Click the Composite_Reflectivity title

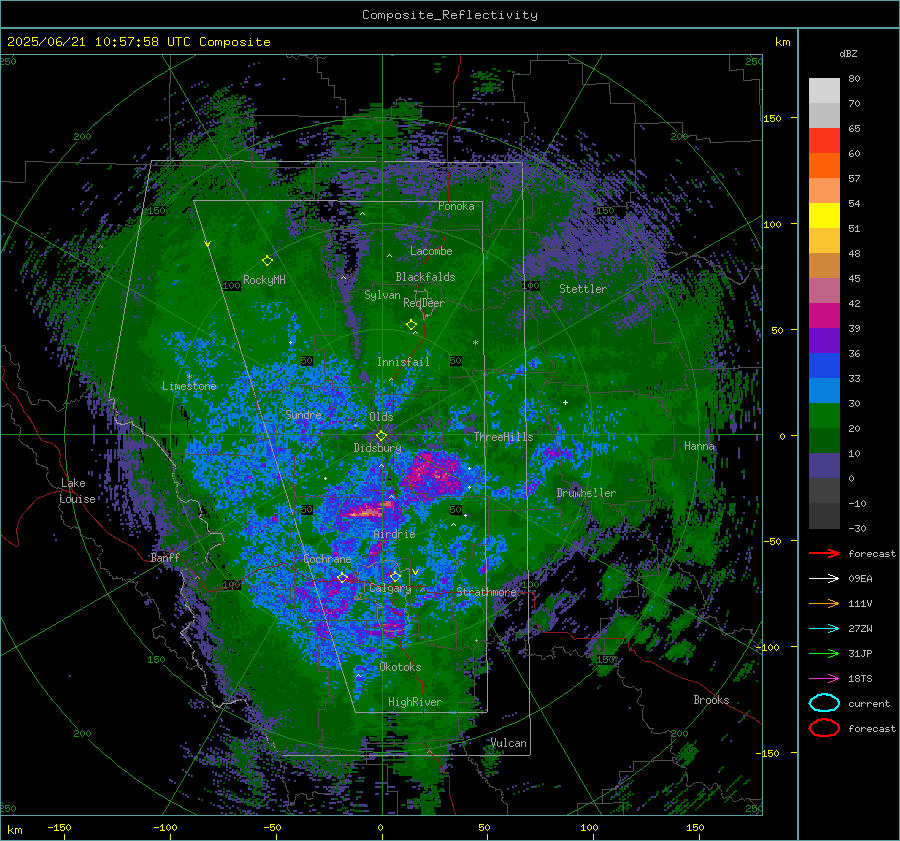pyautogui.click(x=449, y=15)
